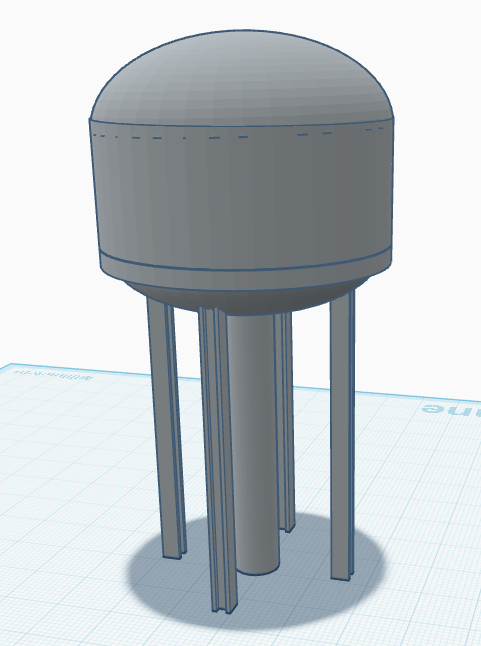The height and width of the screenshot is (646, 481).
Task: Select the rightmost support leg
Action: [342, 435]
